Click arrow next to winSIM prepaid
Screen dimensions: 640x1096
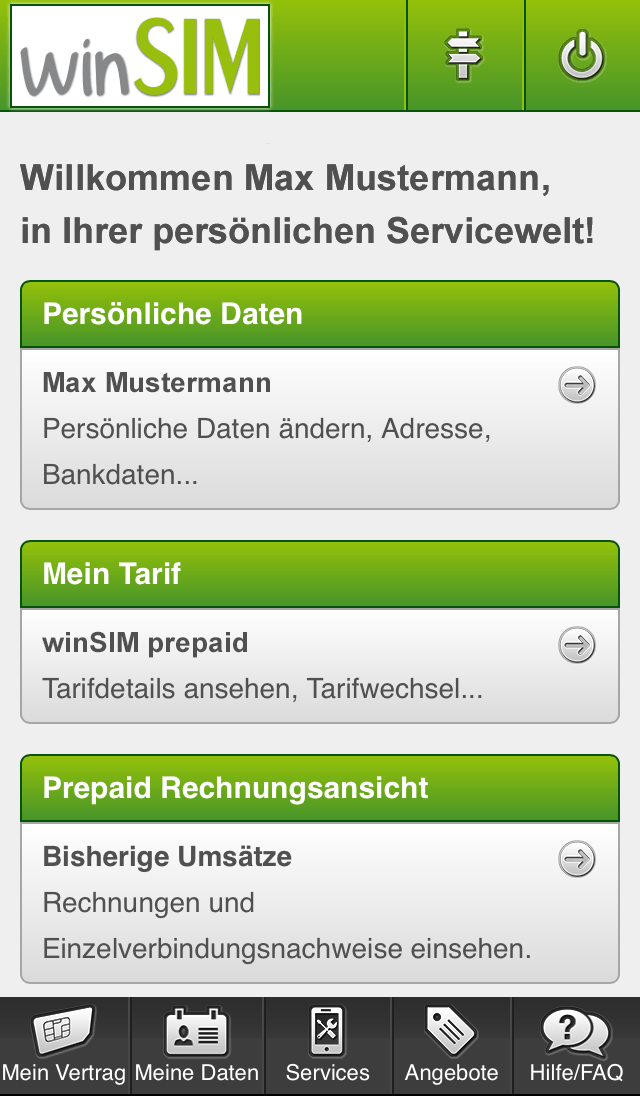577,644
